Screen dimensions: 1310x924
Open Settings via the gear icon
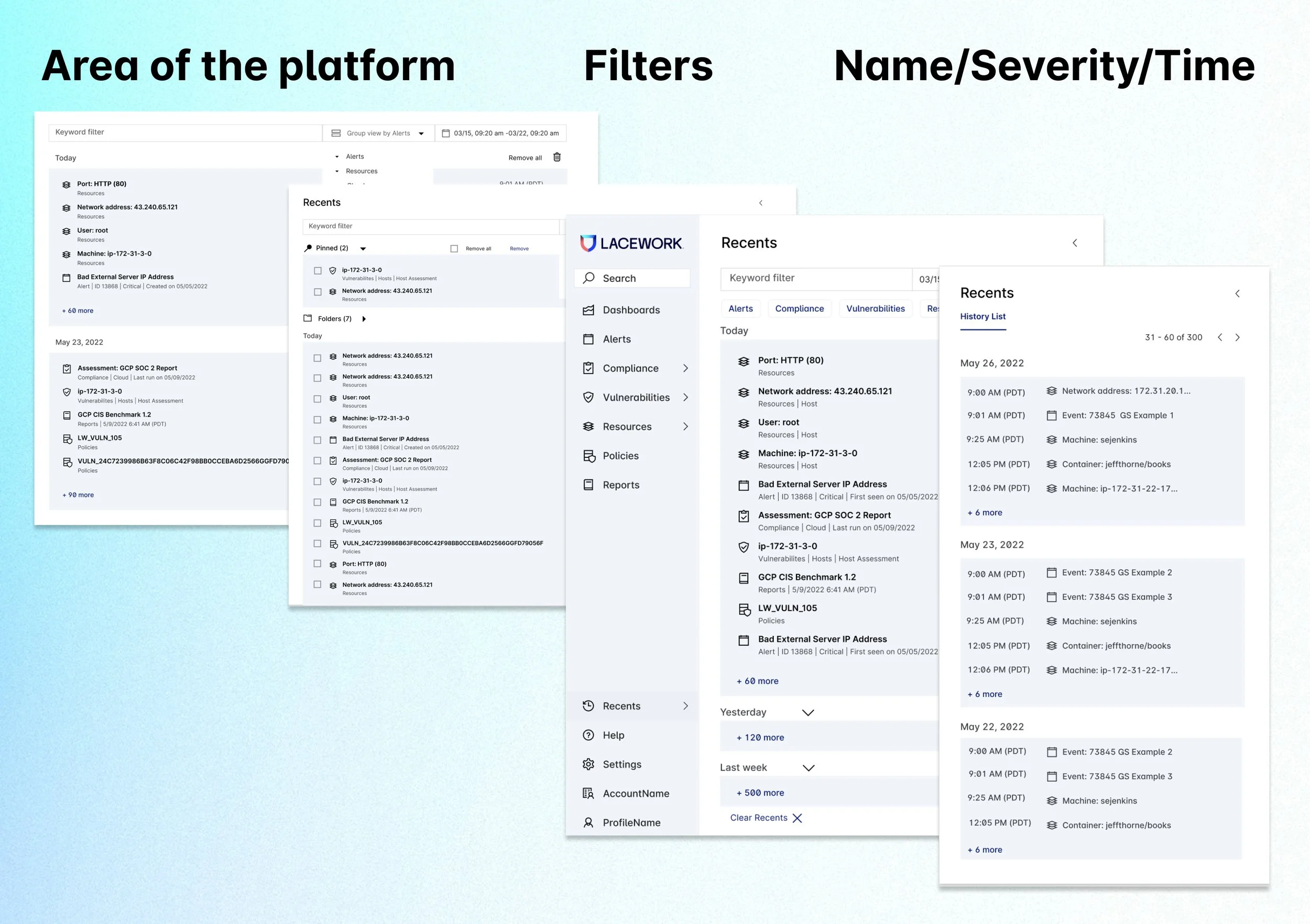point(588,764)
